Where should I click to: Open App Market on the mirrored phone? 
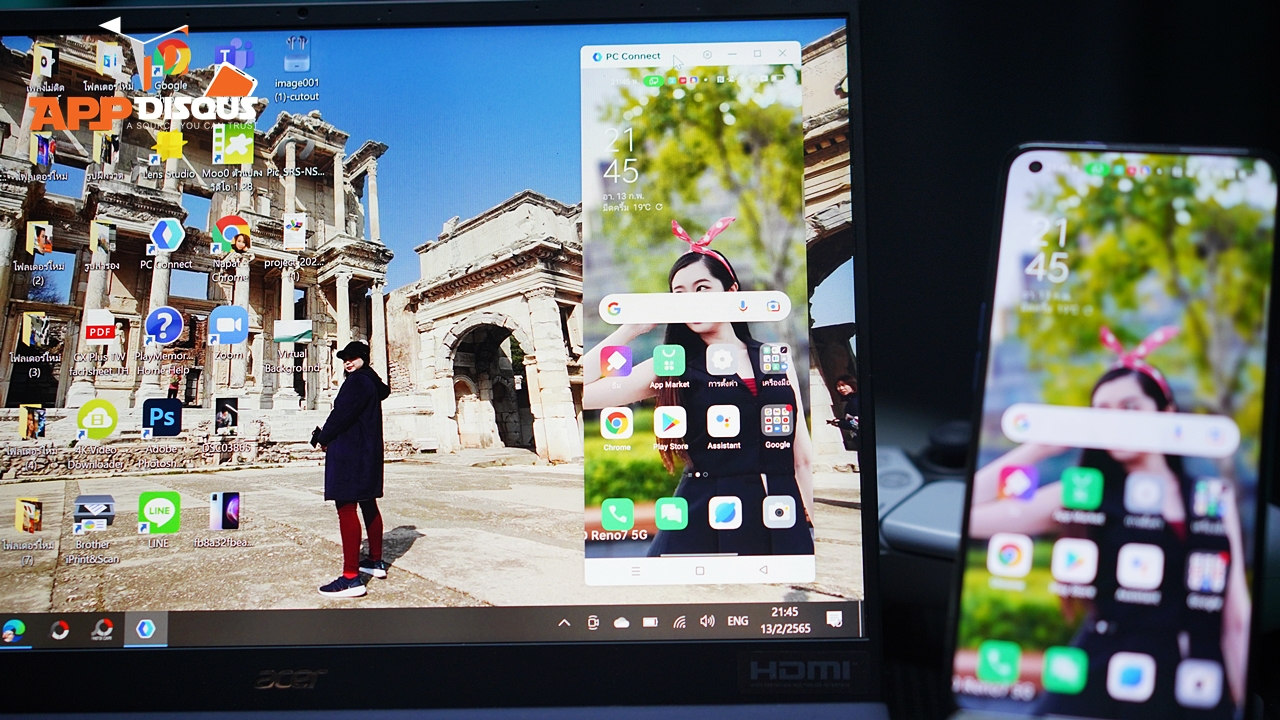(x=669, y=366)
